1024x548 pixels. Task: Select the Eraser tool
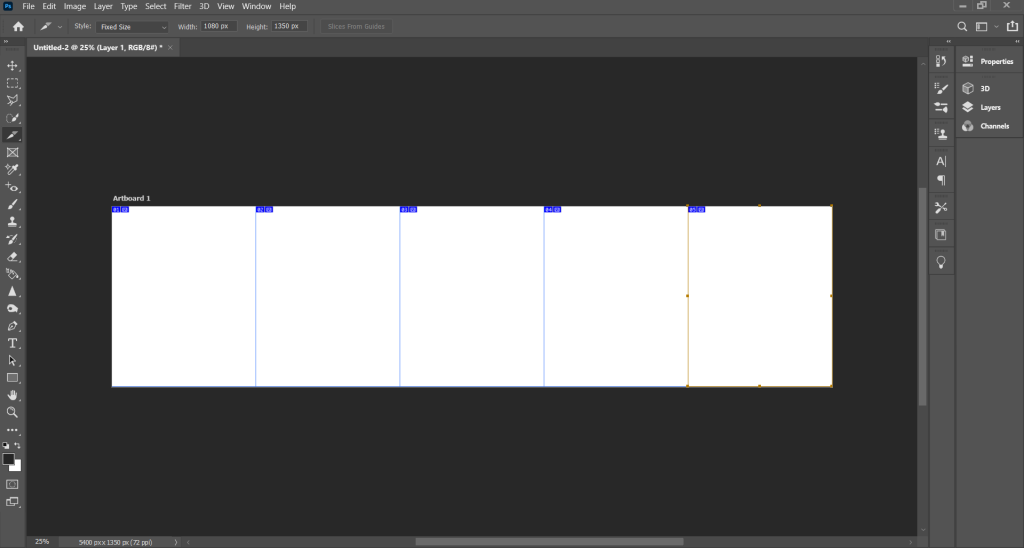13,256
